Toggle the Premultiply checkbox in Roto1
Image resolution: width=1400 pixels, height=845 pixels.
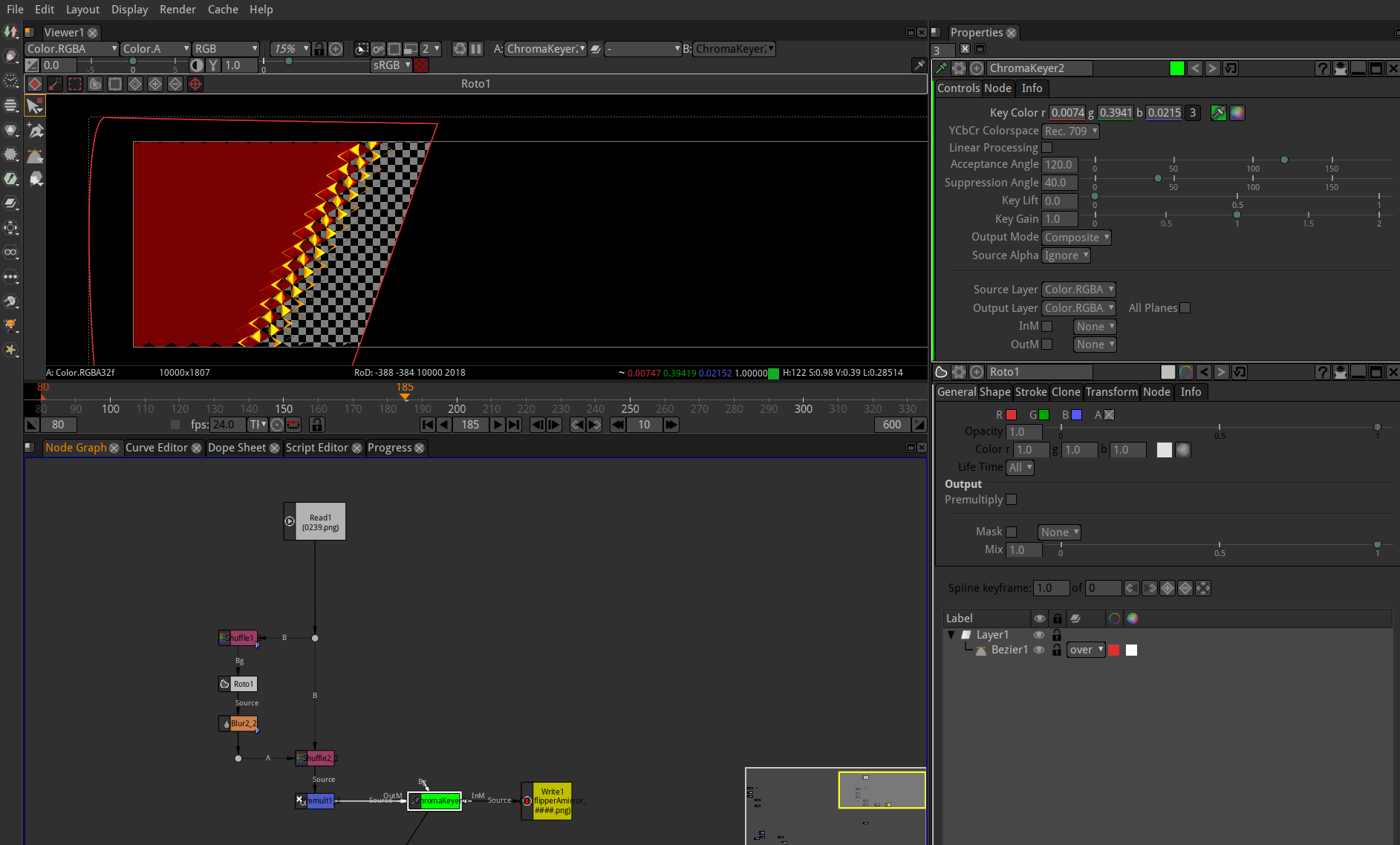coord(1011,500)
